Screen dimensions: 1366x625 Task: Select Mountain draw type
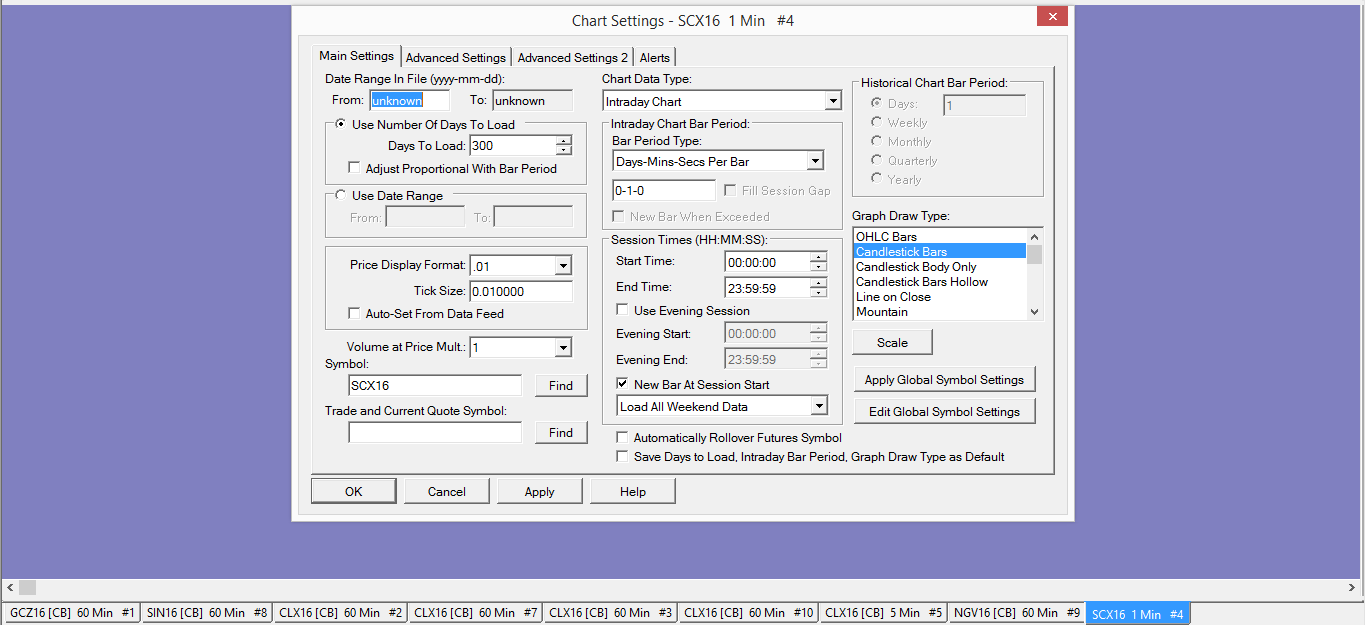pyautogui.click(x=940, y=311)
